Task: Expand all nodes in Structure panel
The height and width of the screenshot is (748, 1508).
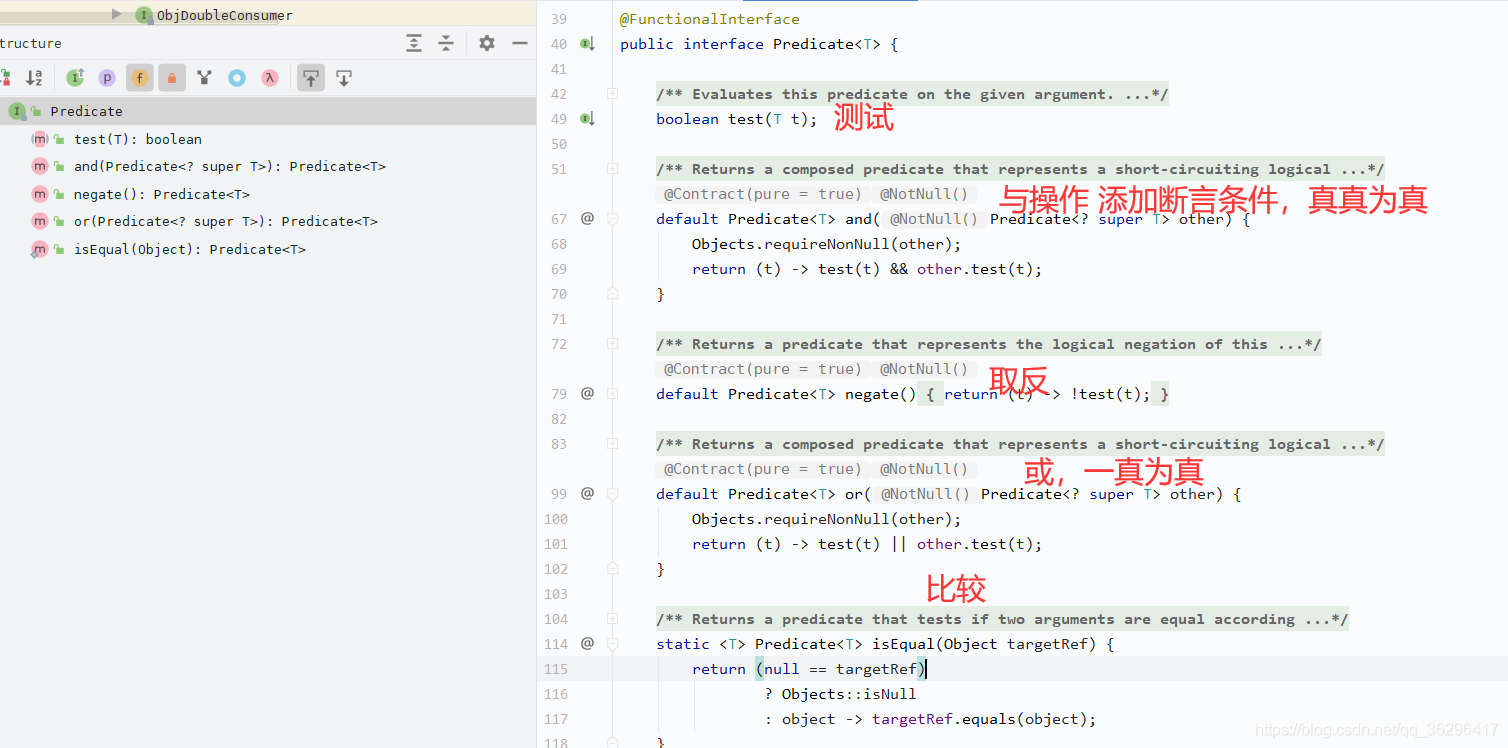Action: pyautogui.click(x=414, y=43)
